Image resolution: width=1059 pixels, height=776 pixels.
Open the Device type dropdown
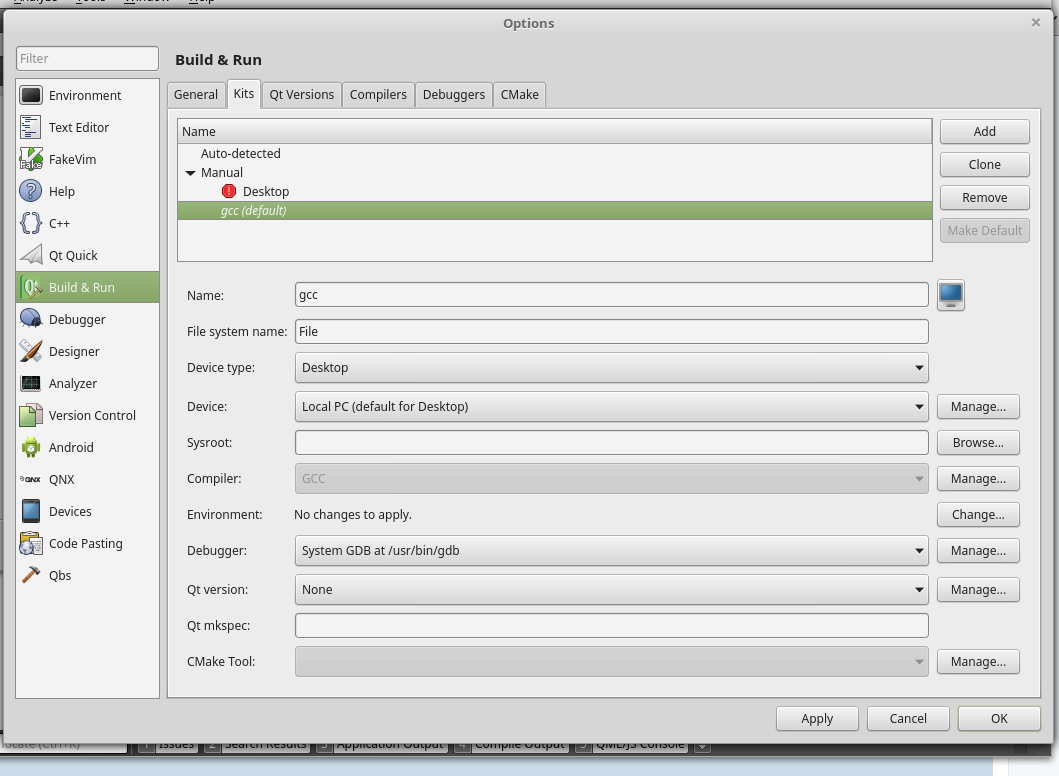pyautogui.click(x=611, y=368)
